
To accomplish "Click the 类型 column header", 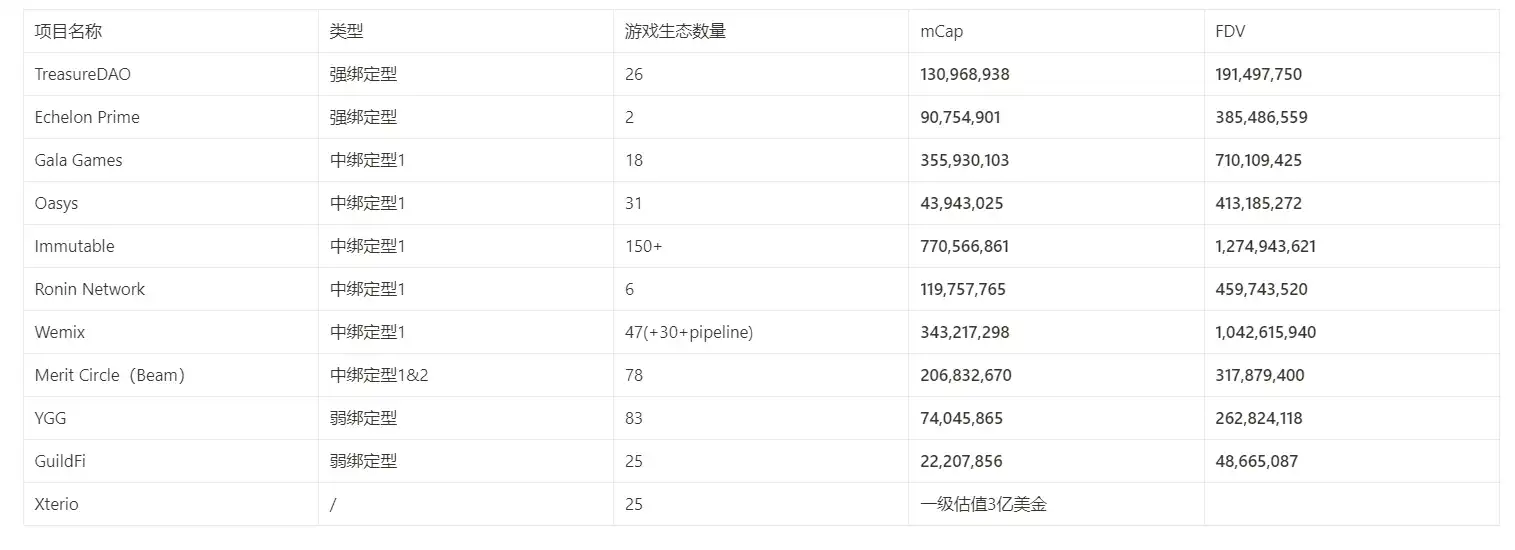I will (346, 31).
